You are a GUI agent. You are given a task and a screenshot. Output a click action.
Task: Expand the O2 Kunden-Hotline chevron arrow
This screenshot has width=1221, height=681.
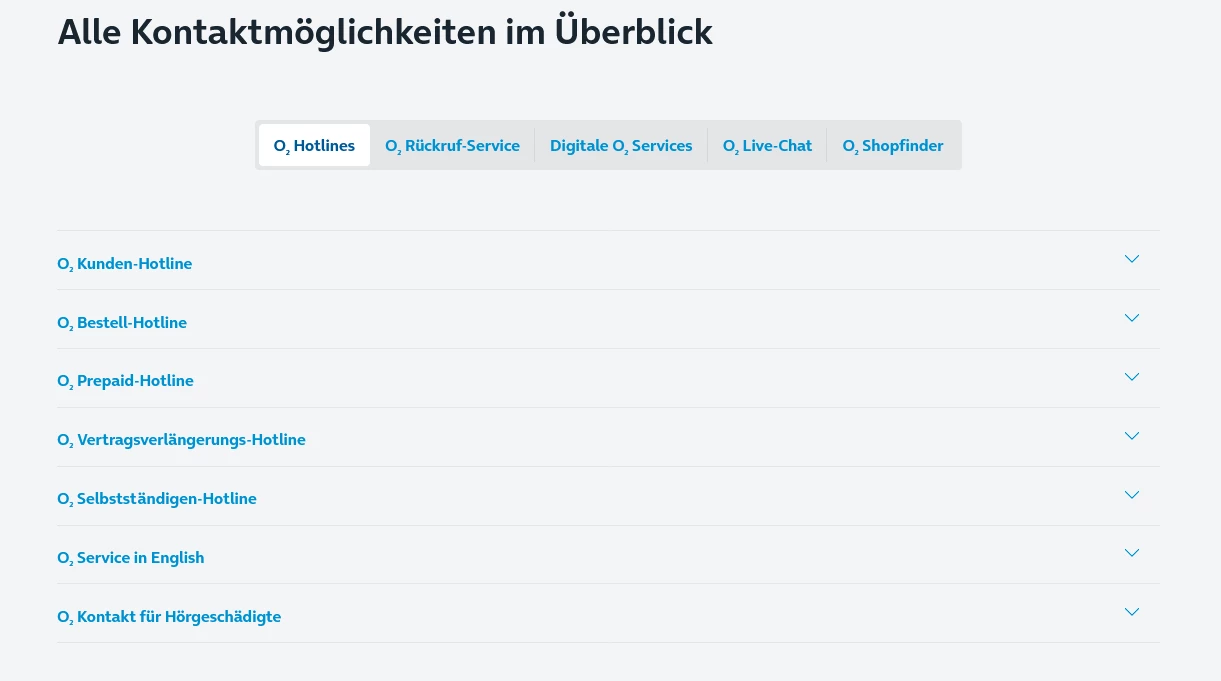tap(1131, 259)
